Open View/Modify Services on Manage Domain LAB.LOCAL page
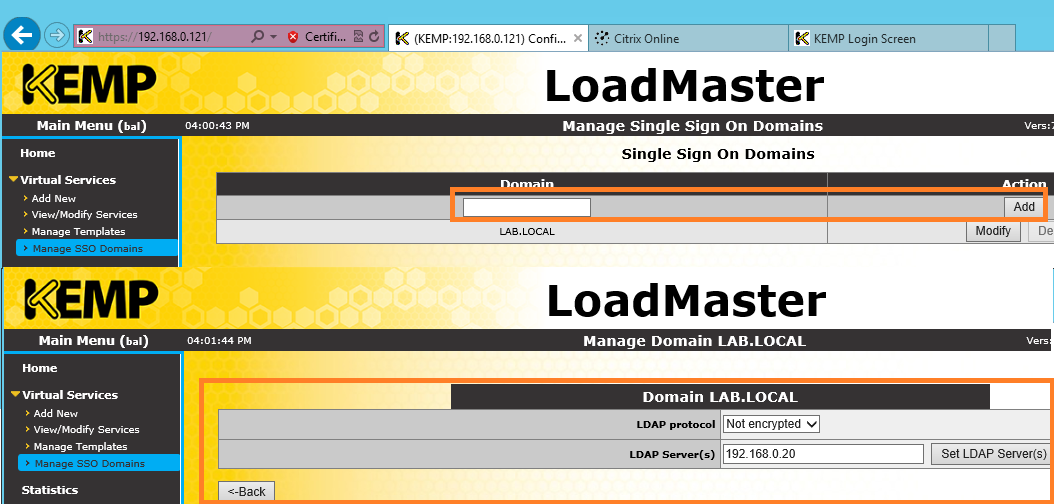Viewport: 1054px width, 504px height. [x=87, y=430]
